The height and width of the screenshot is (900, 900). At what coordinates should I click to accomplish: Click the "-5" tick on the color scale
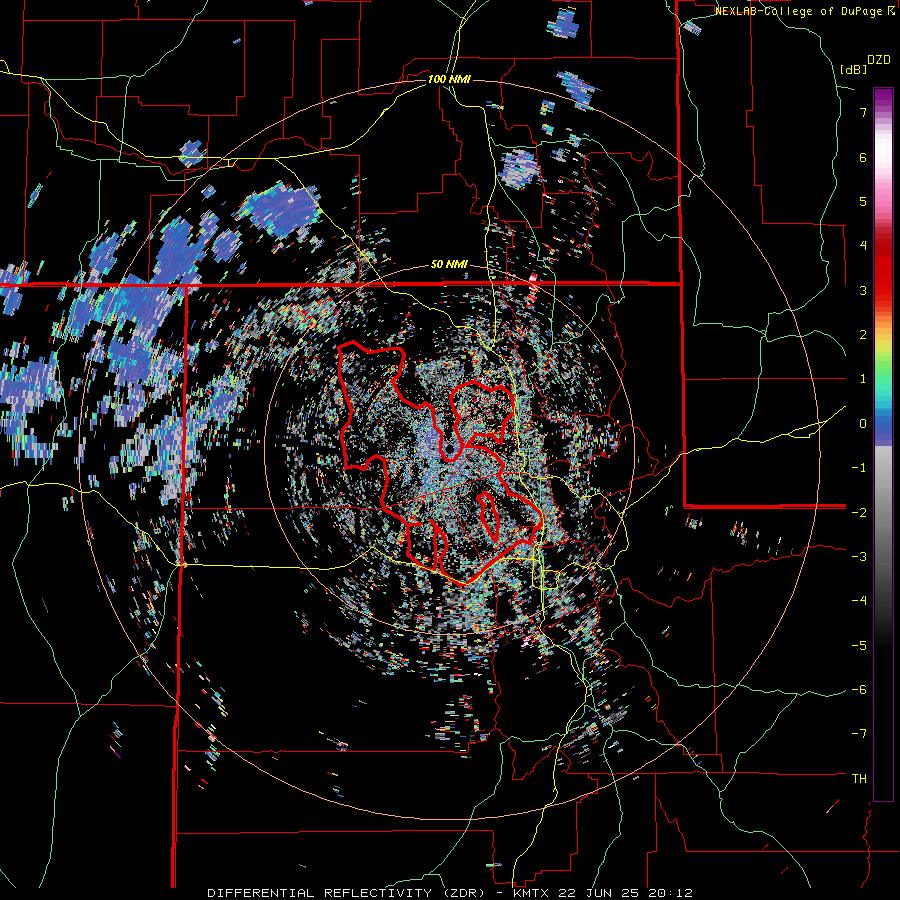[859, 646]
